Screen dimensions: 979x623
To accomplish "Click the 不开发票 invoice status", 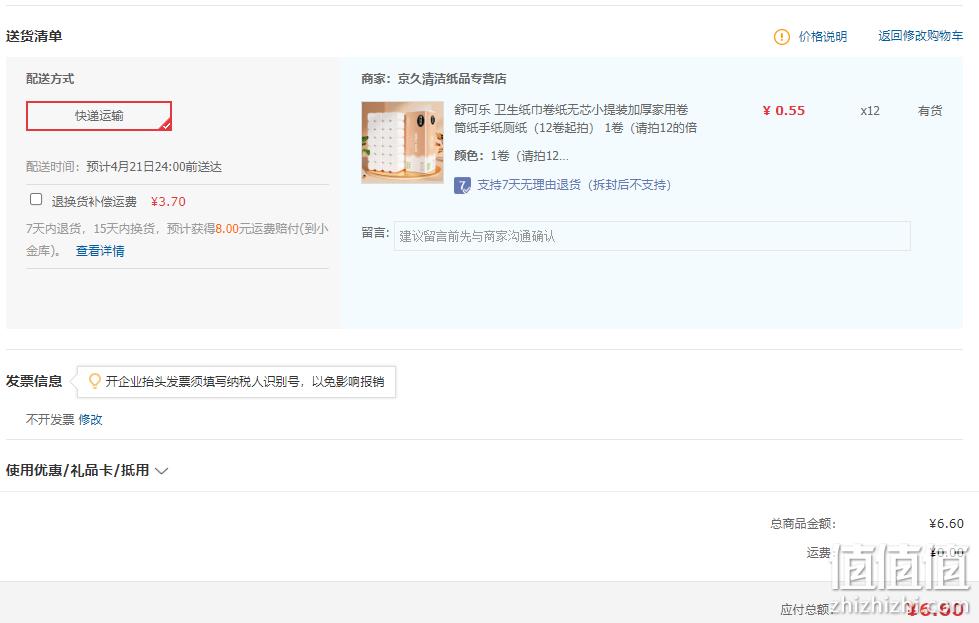I will (x=50, y=419).
